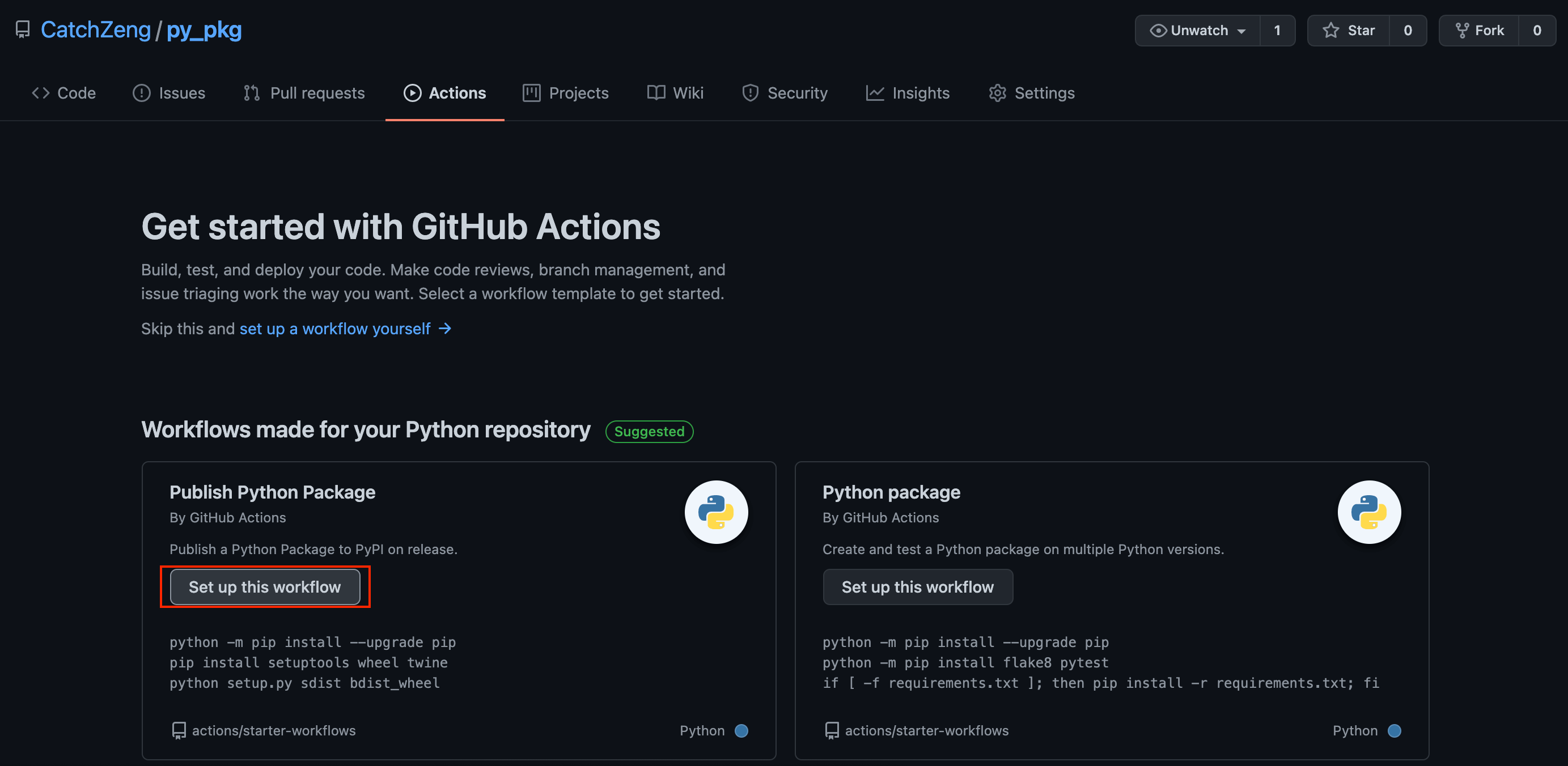
Task: Click the requirements.txt install command line
Action: click(x=1101, y=683)
